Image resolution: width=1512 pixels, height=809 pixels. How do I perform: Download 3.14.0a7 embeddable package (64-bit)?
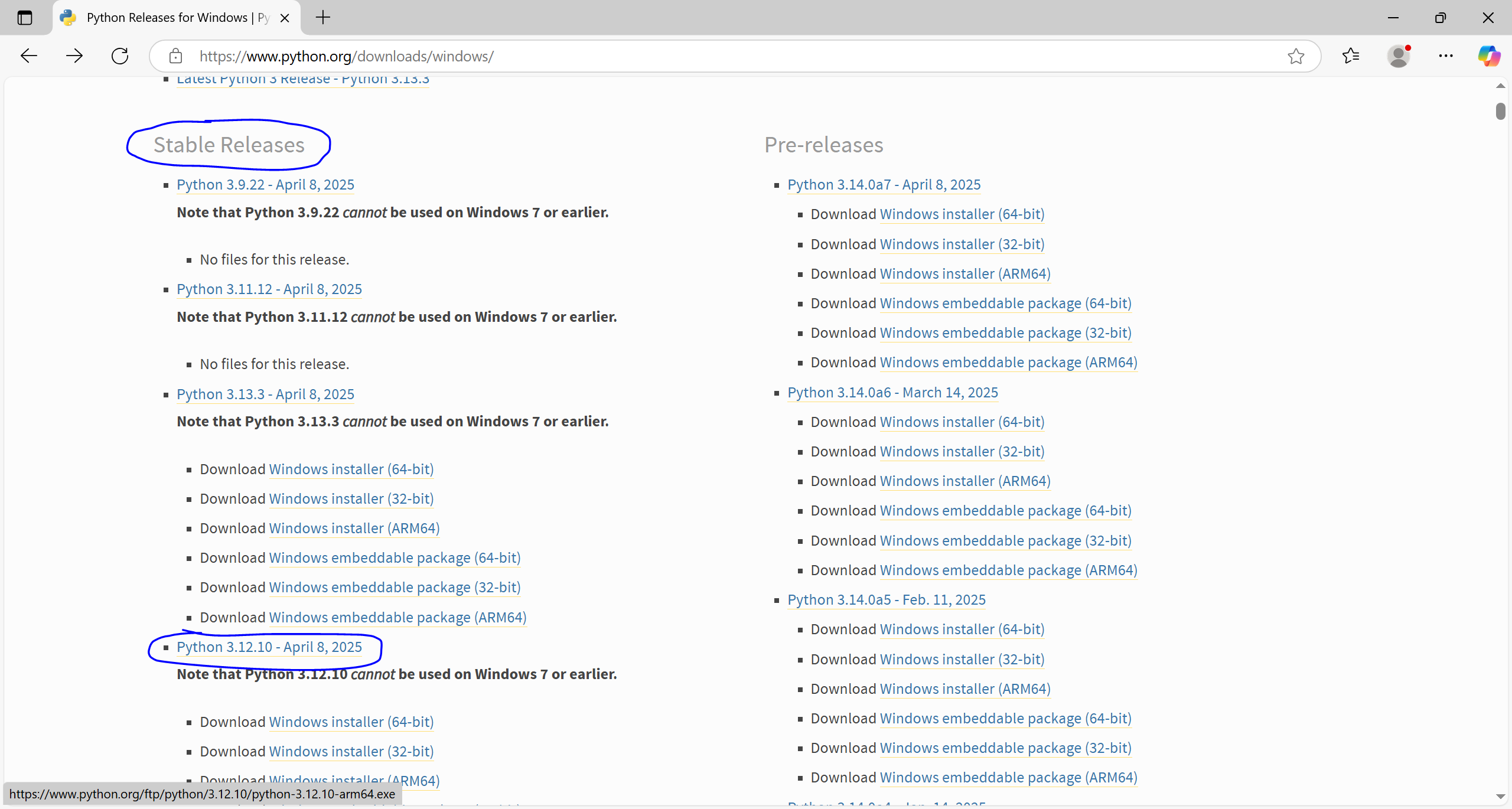point(1006,304)
